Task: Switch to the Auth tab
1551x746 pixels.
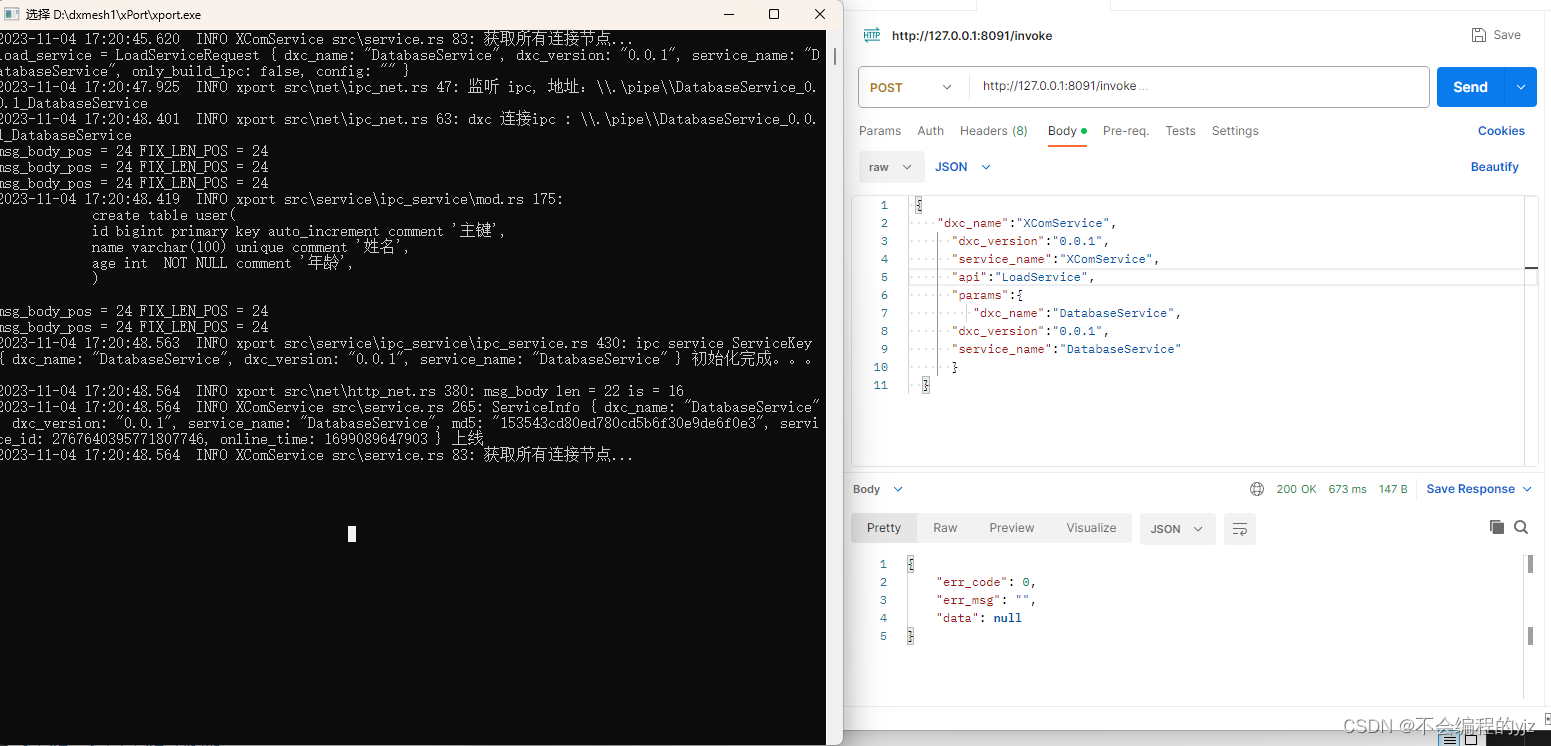Action: 930,131
